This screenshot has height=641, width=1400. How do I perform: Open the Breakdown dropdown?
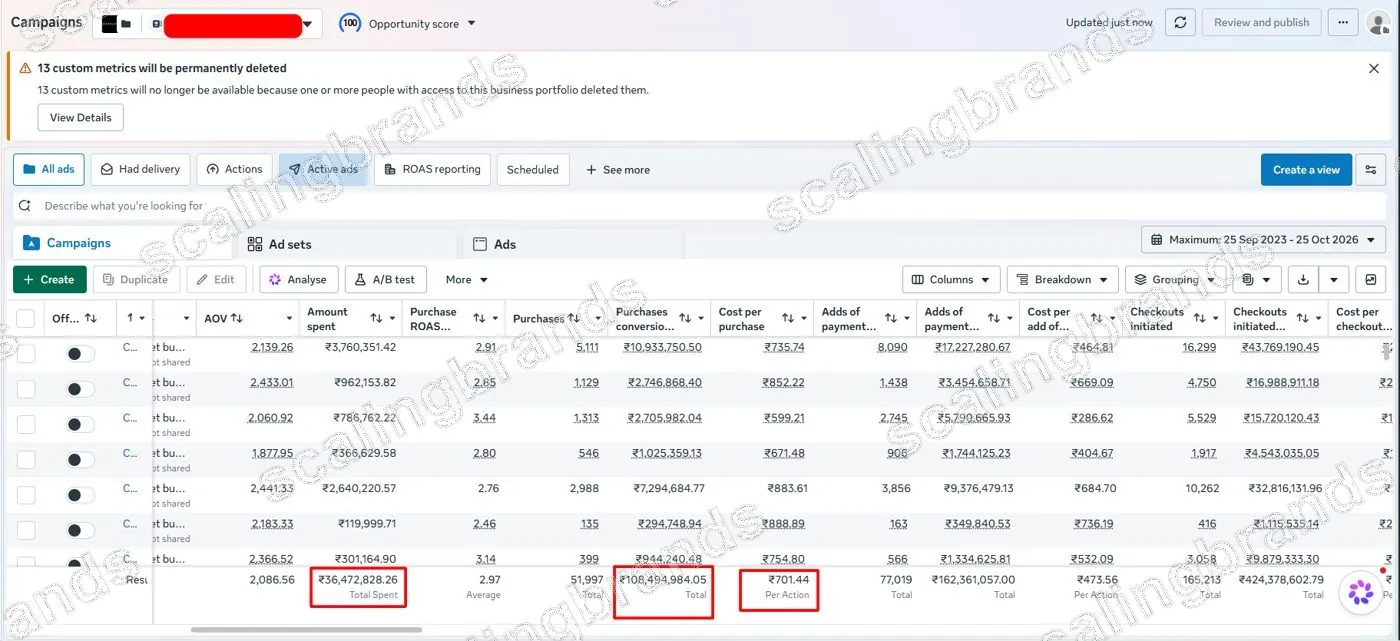[1062, 280]
